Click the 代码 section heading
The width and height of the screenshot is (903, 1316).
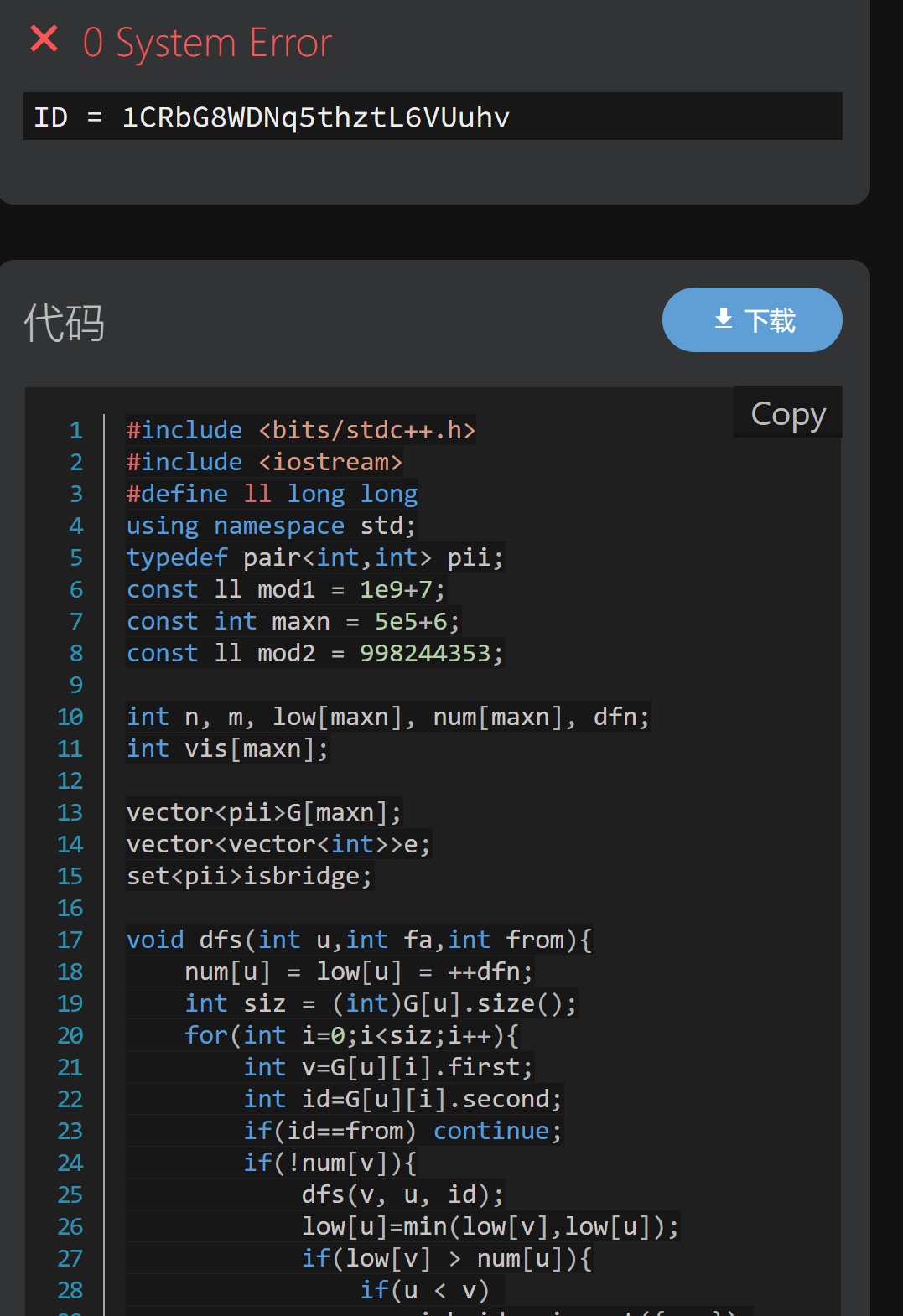click(65, 323)
